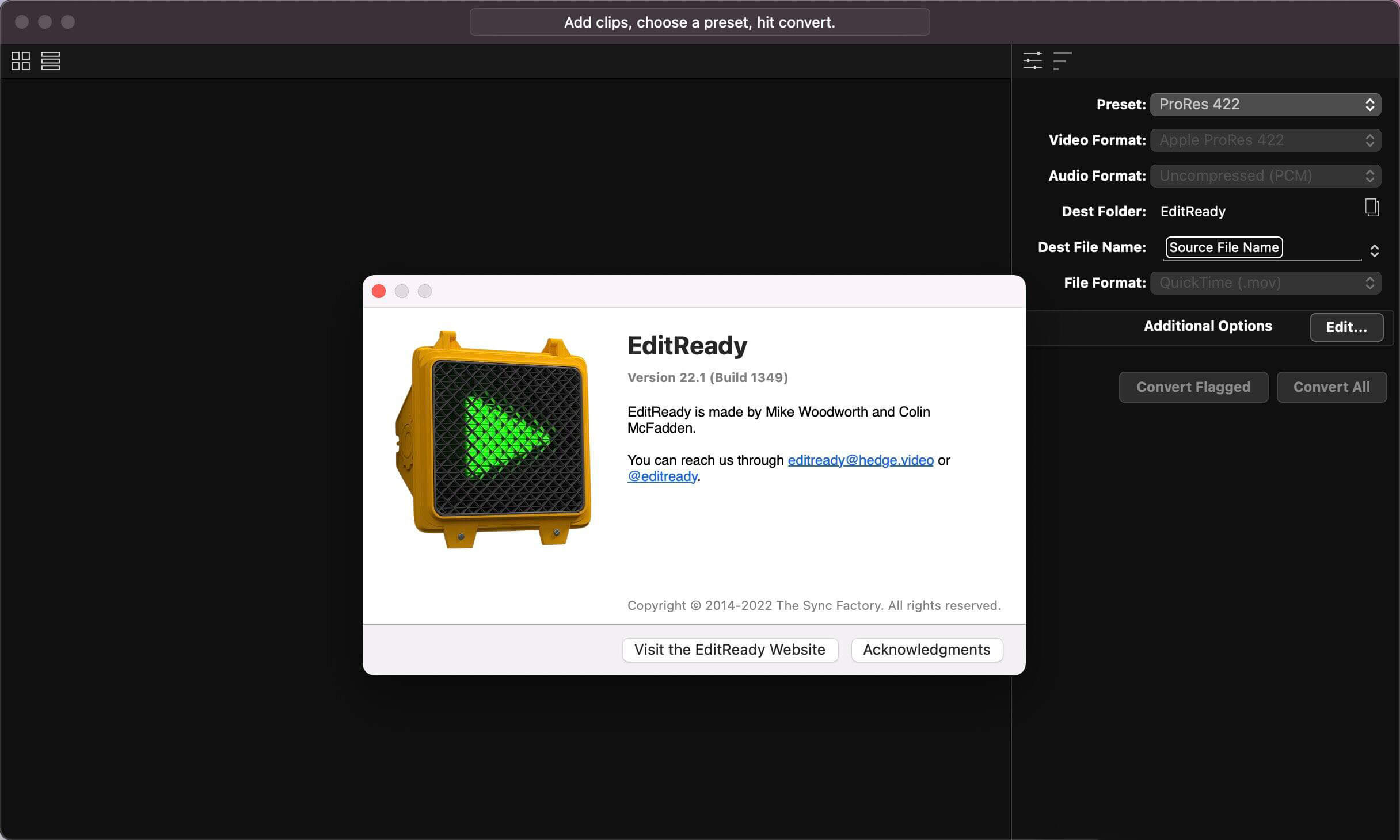This screenshot has height=840, width=1400.
Task: Choose destination folder icon
Action: [1372, 208]
